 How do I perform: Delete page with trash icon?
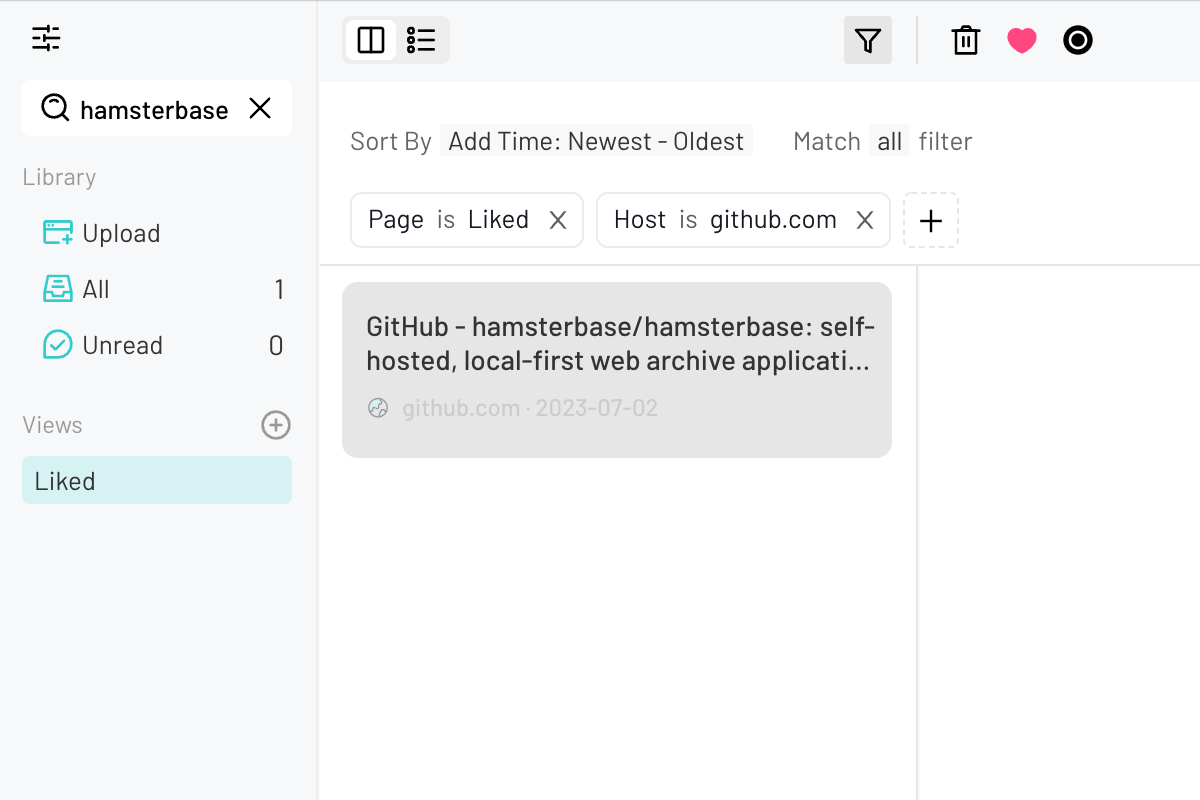965,40
